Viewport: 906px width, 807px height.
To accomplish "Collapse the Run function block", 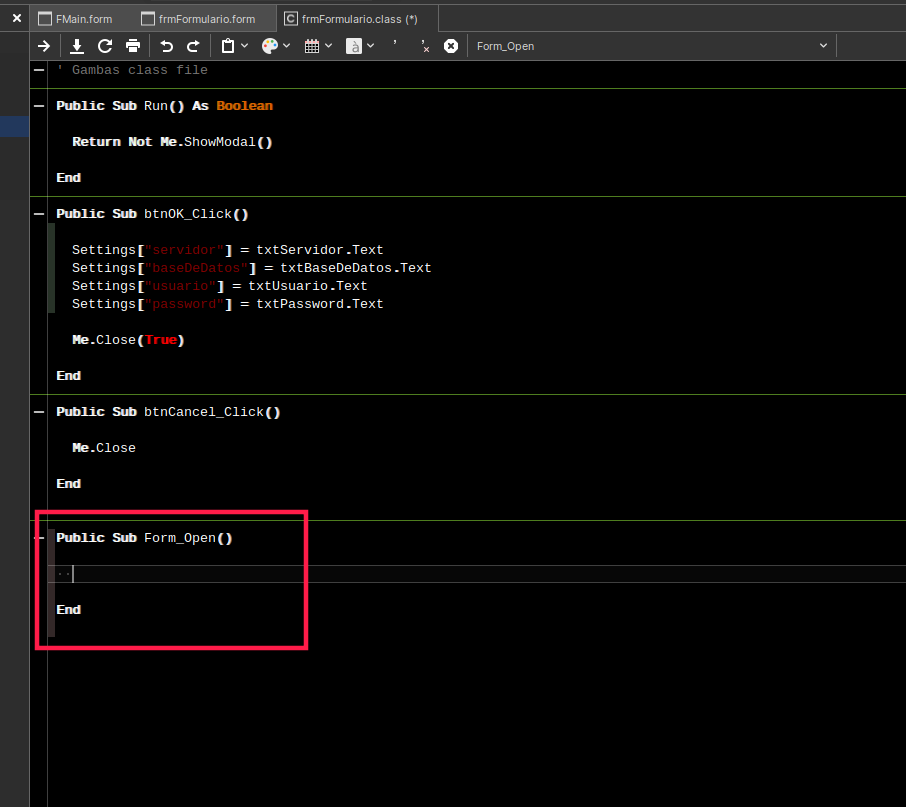I will [39, 106].
